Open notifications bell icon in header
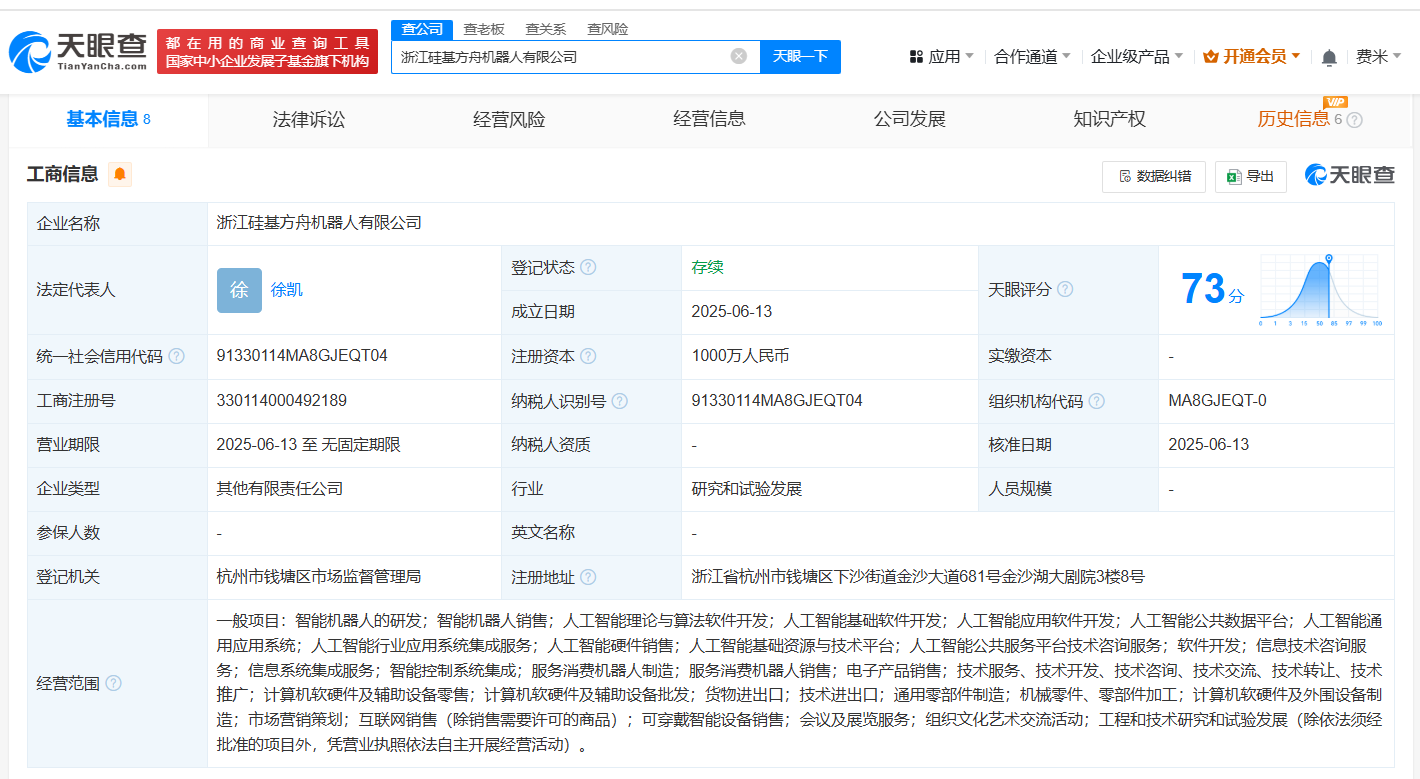The image size is (1420, 779). (1329, 57)
